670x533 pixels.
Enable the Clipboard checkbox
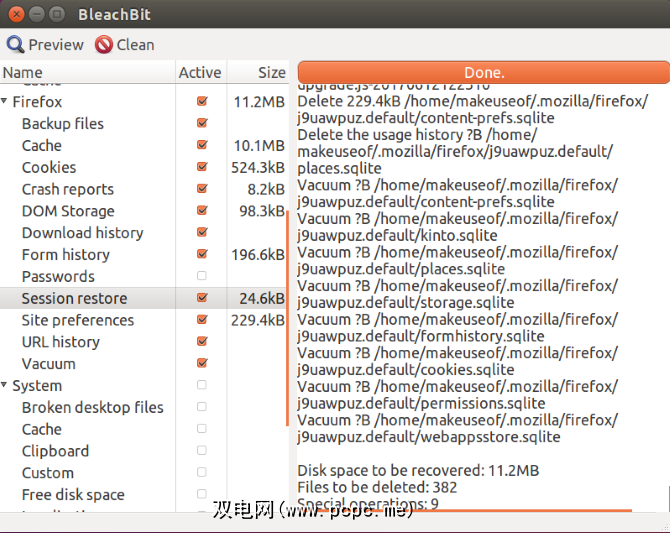[x=202, y=450]
